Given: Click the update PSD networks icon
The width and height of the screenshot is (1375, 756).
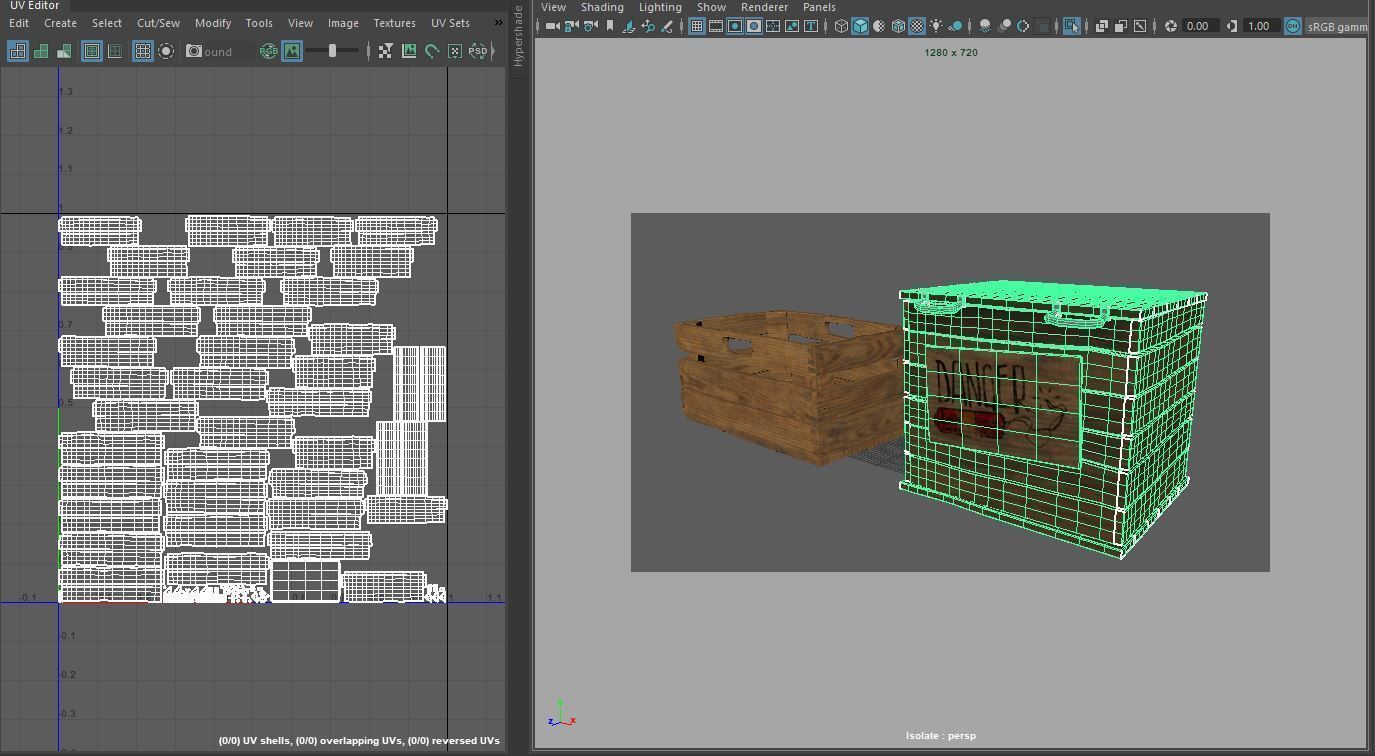Looking at the screenshot, I should click(x=478, y=51).
